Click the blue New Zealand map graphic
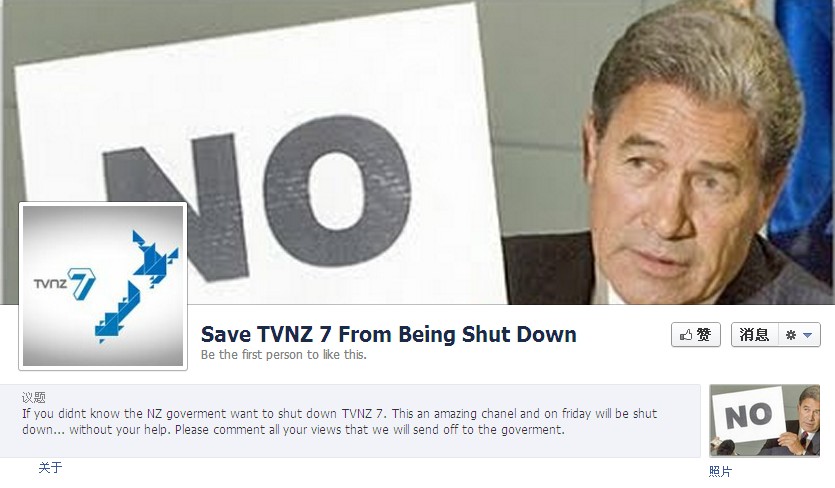 pyautogui.click(x=136, y=286)
